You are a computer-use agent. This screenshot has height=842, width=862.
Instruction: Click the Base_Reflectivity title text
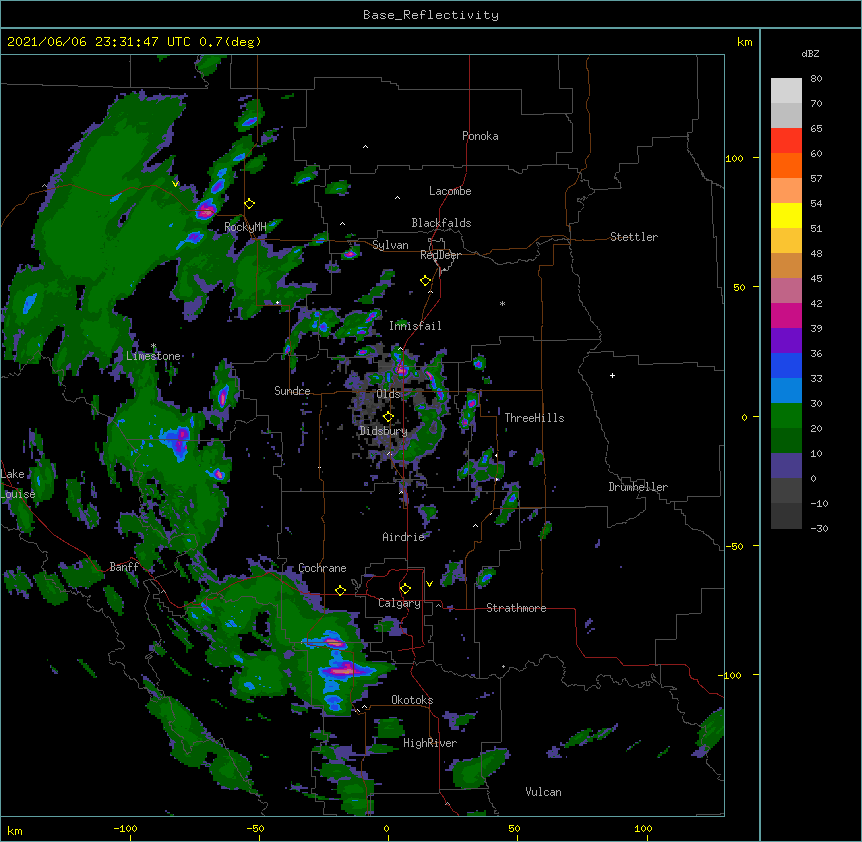pos(431,15)
